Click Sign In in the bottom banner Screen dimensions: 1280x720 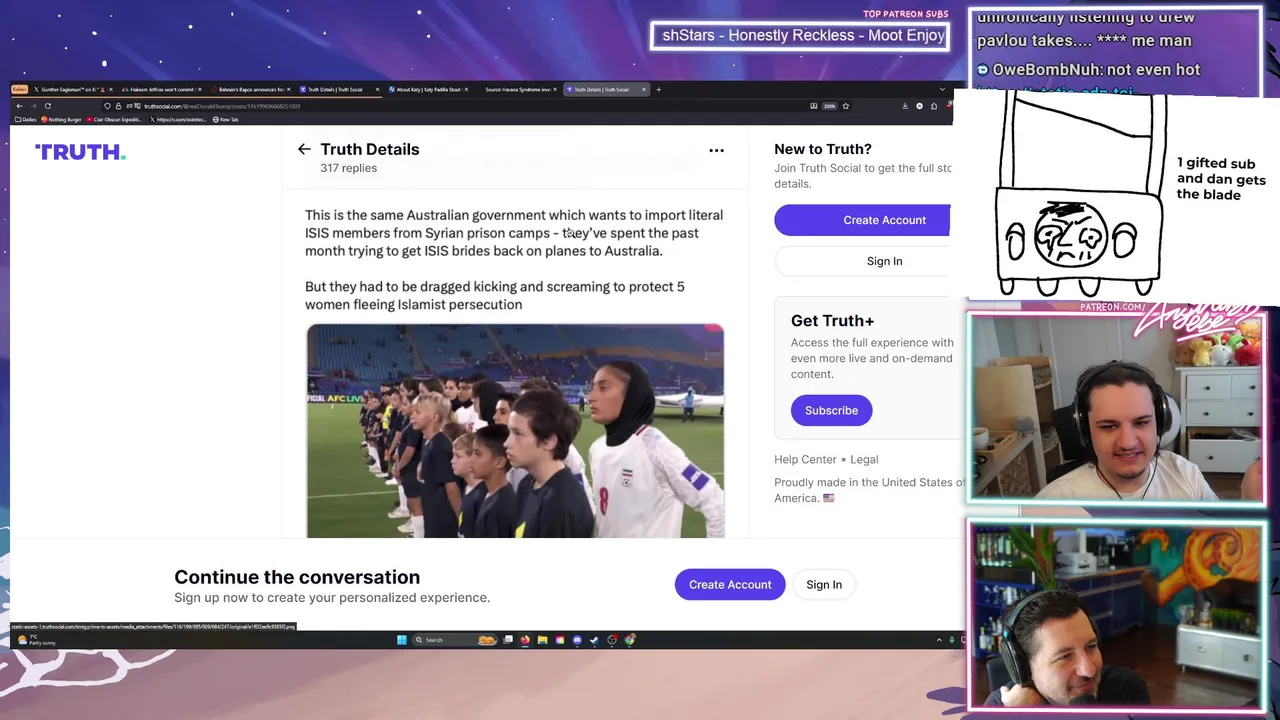824,585
